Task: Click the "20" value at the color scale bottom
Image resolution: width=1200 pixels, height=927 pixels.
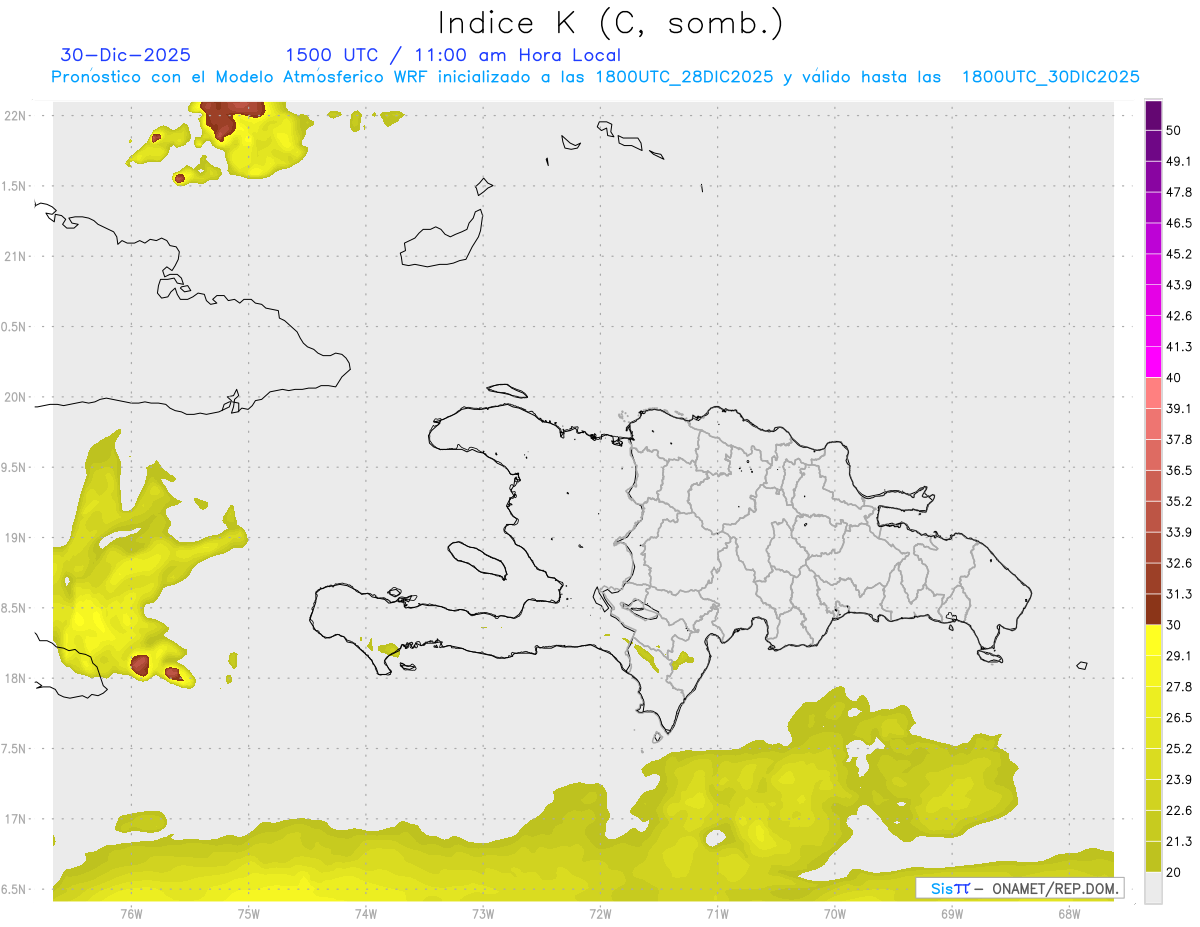Action: point(1175,872)
